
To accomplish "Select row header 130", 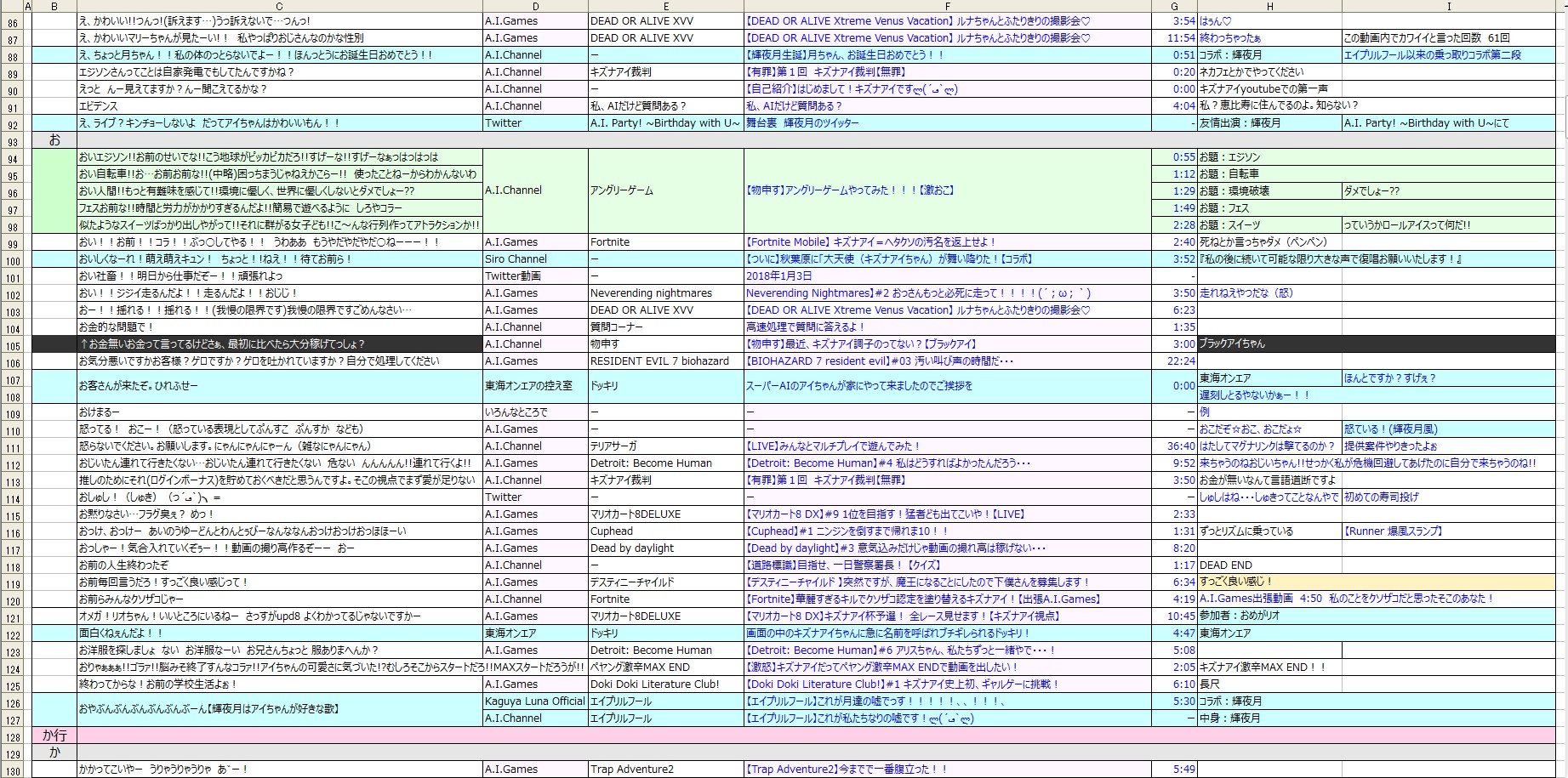I will coord(12,771).
